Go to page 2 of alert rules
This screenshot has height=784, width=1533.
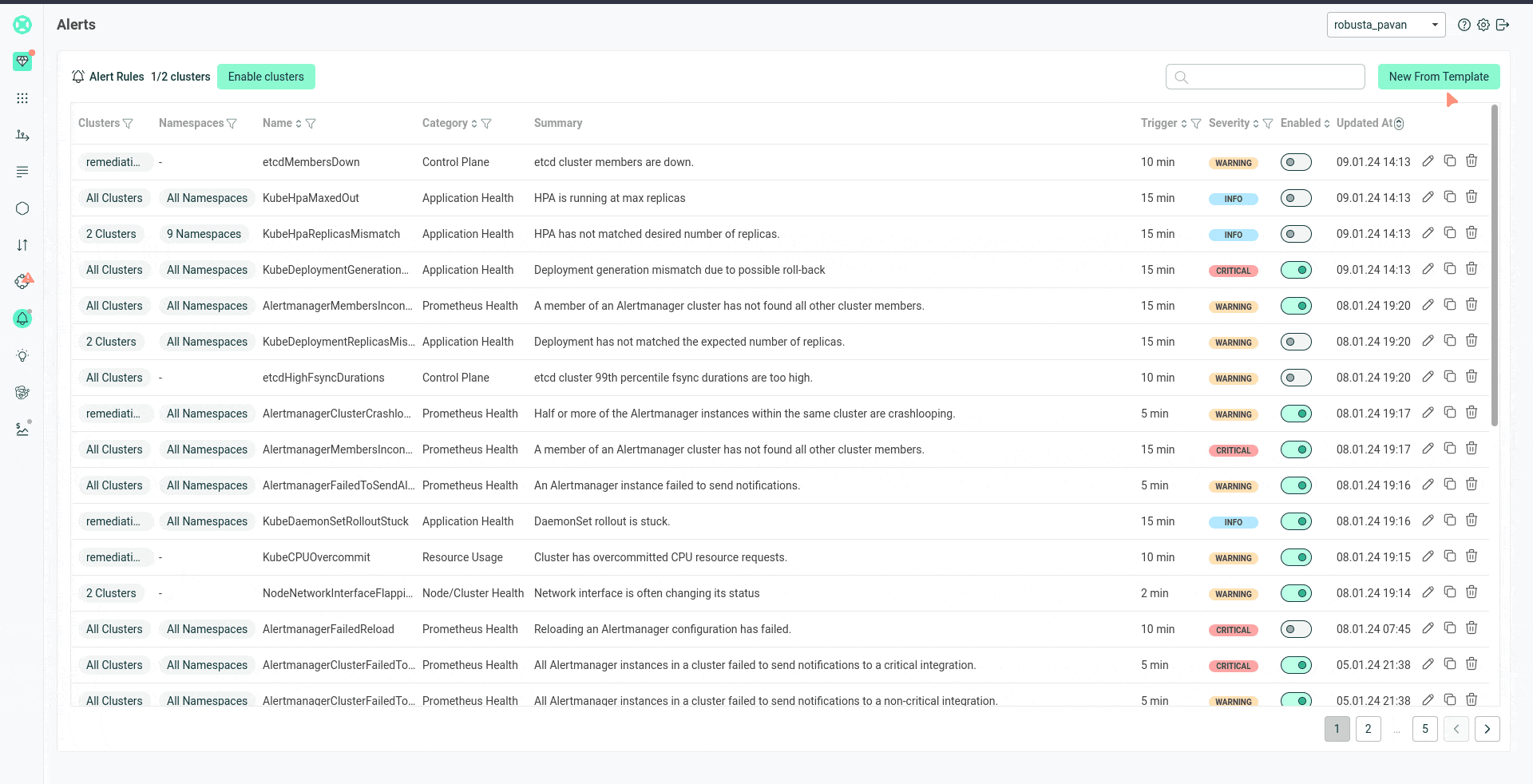click(x=1368, y=729)
